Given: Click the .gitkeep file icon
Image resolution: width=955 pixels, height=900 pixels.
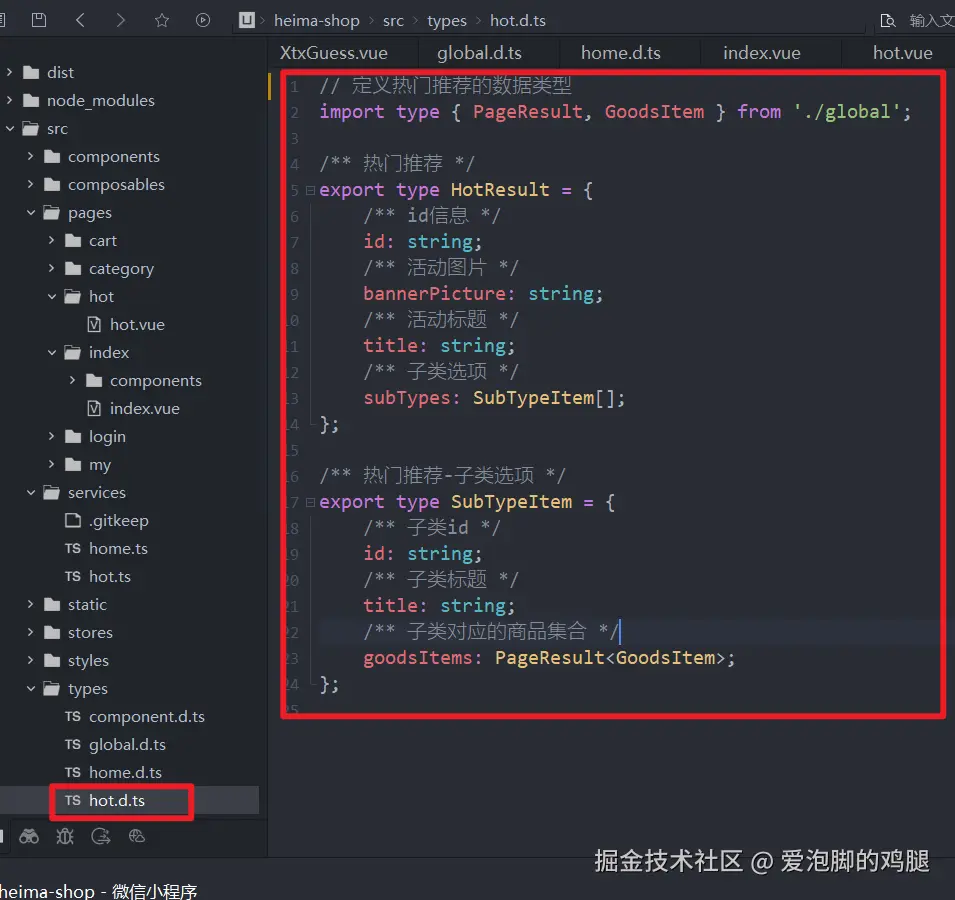Looking at the screenshot, I should pyautogui.click(x=73, y=521).
